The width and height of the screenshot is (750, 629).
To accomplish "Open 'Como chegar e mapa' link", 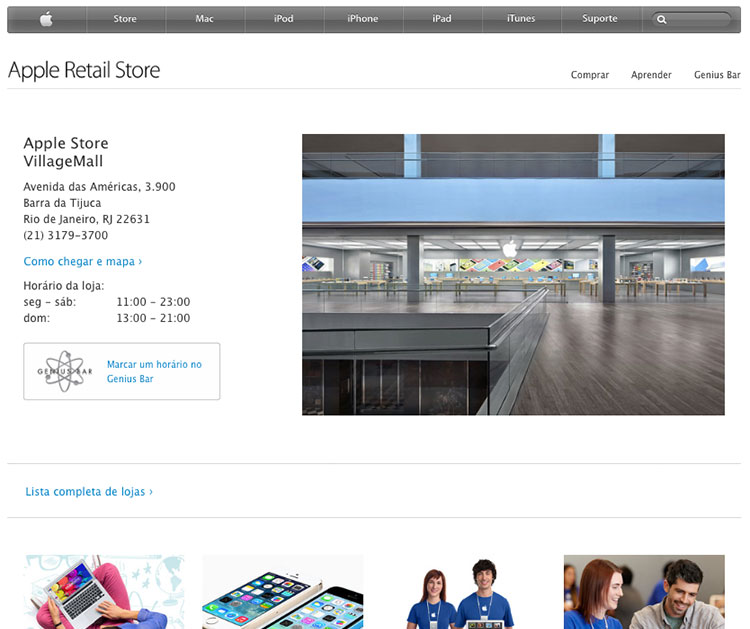I will 83,262.
